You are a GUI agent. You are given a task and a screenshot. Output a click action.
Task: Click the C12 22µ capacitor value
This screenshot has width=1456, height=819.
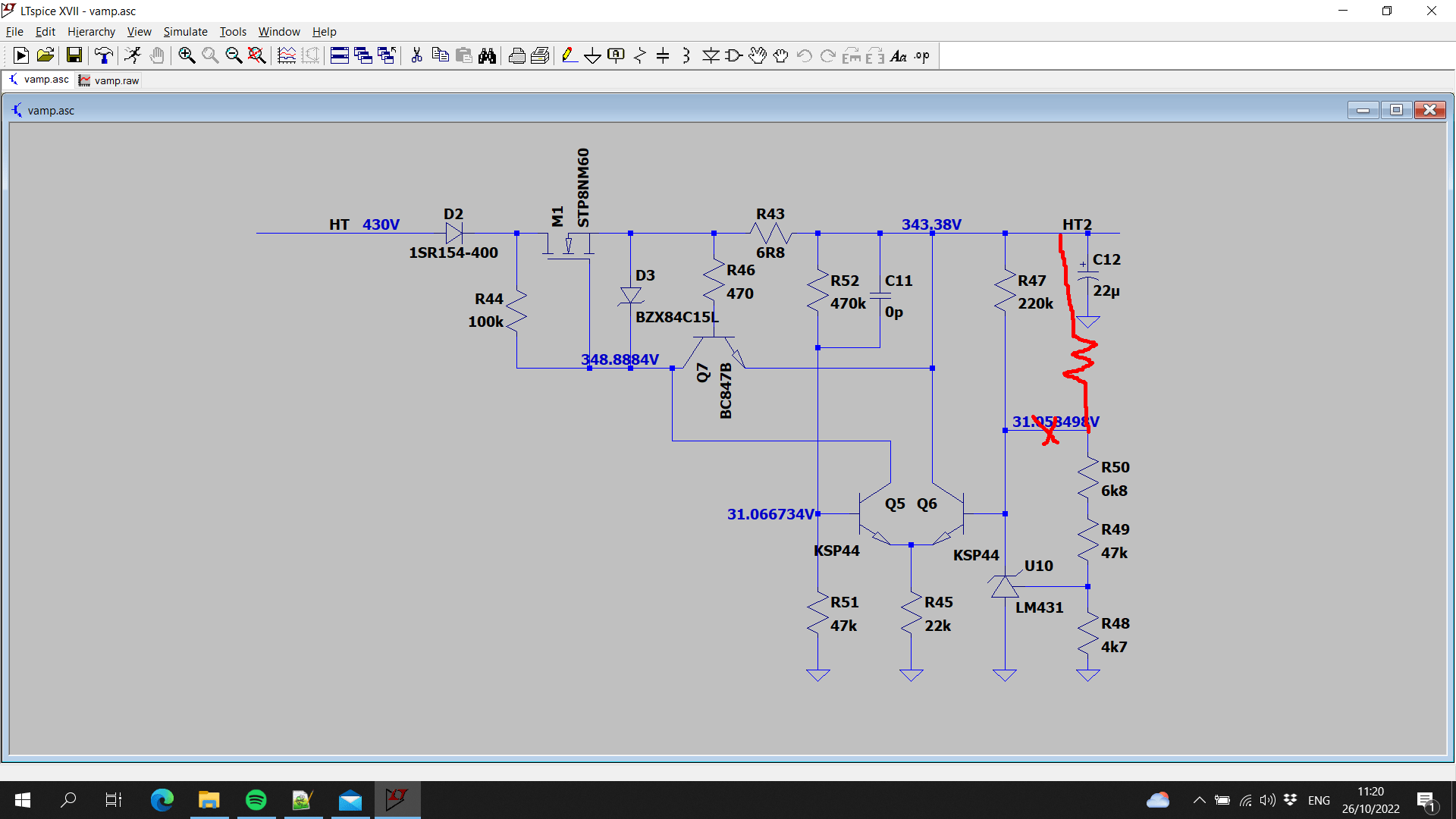tap(1106, 290)
